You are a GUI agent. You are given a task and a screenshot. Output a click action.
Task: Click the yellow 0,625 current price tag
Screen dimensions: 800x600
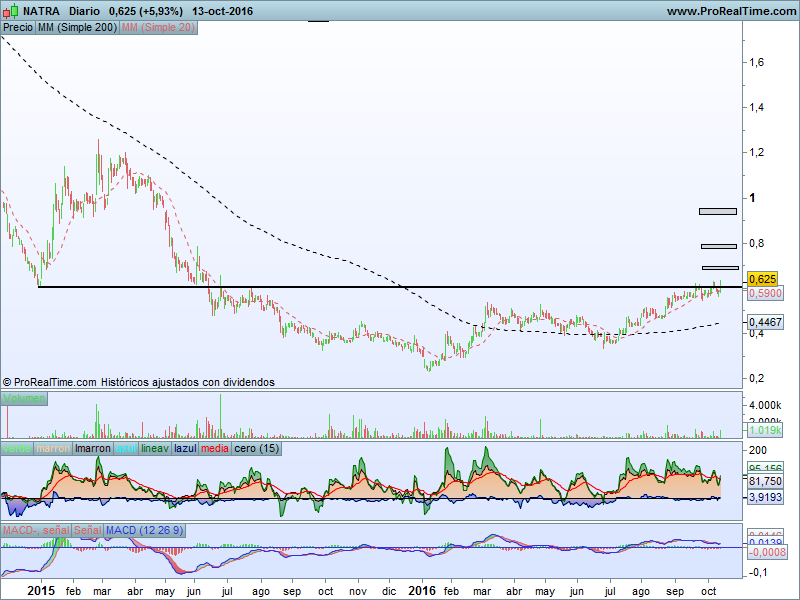(762, 279)
